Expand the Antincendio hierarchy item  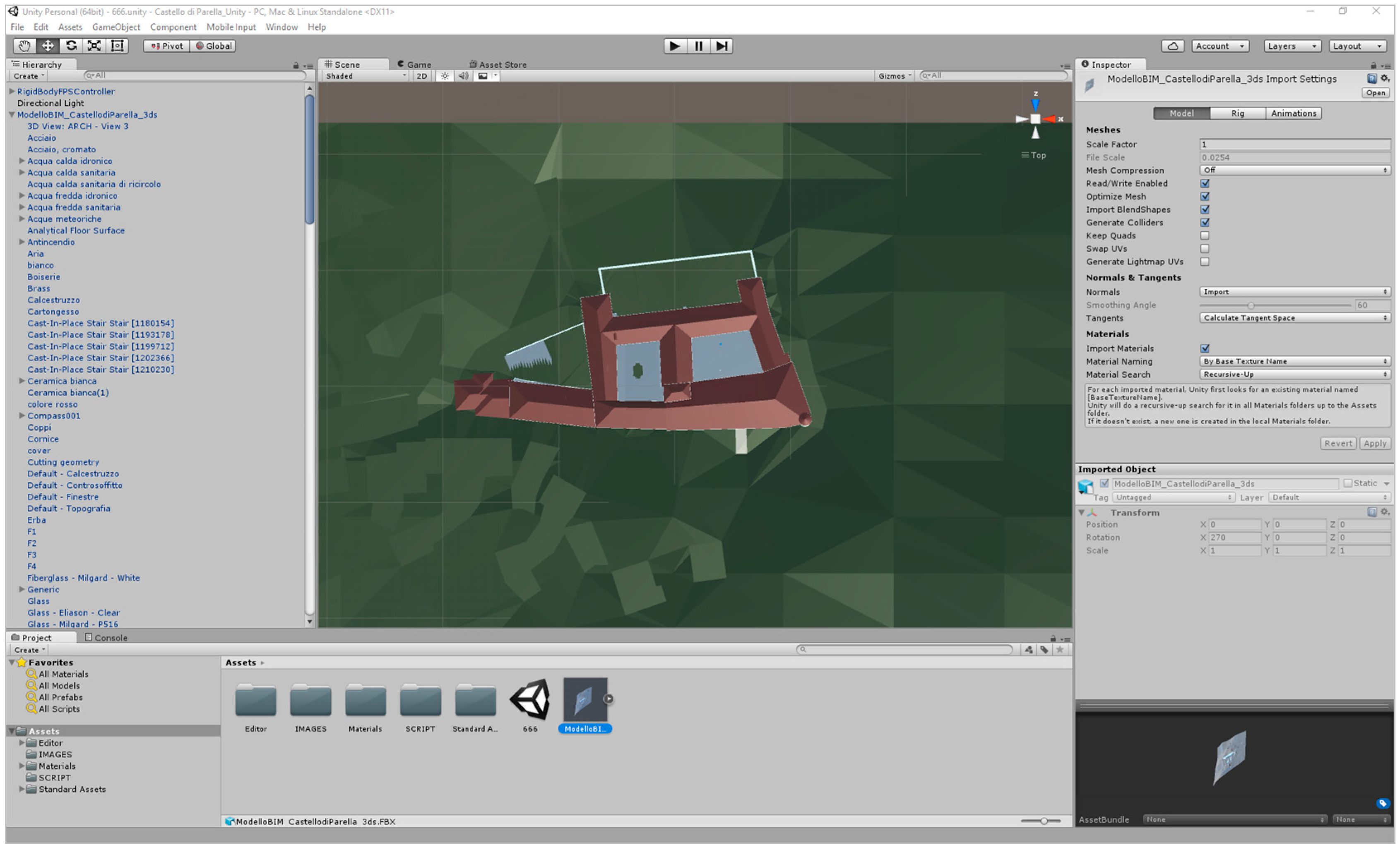[22, 242]
